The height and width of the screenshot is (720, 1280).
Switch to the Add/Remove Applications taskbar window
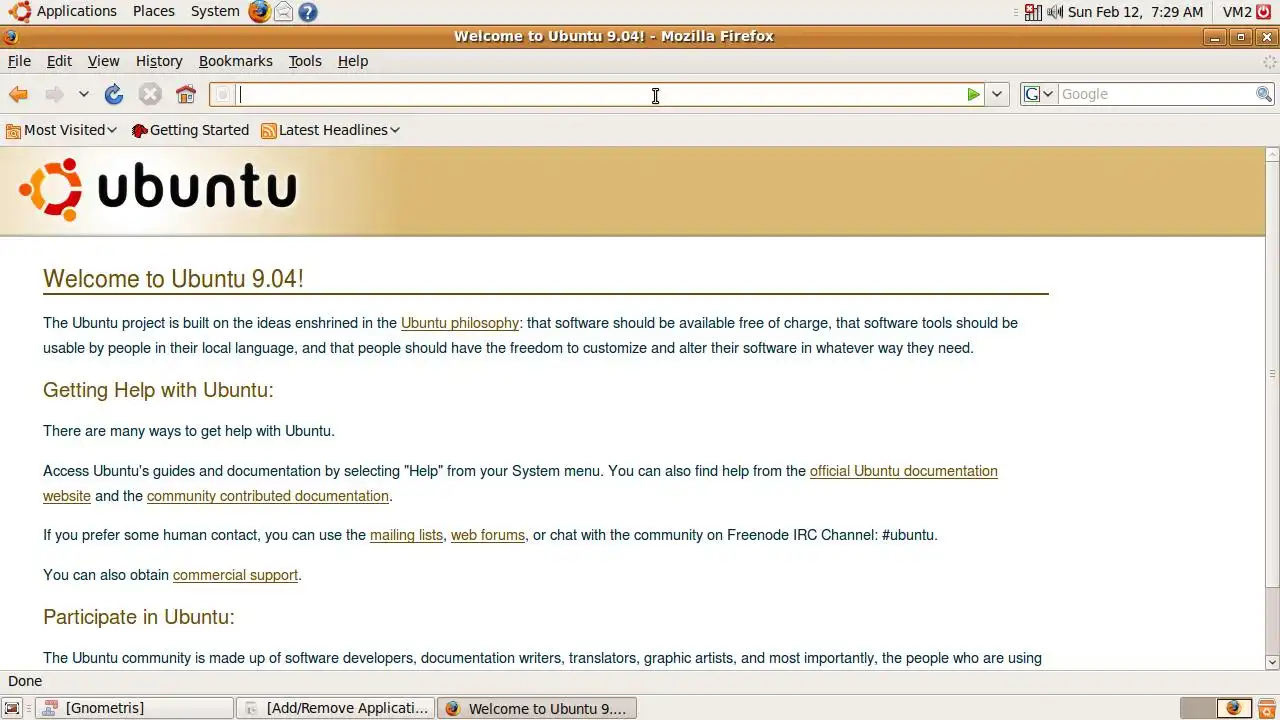tap(336, 708)
